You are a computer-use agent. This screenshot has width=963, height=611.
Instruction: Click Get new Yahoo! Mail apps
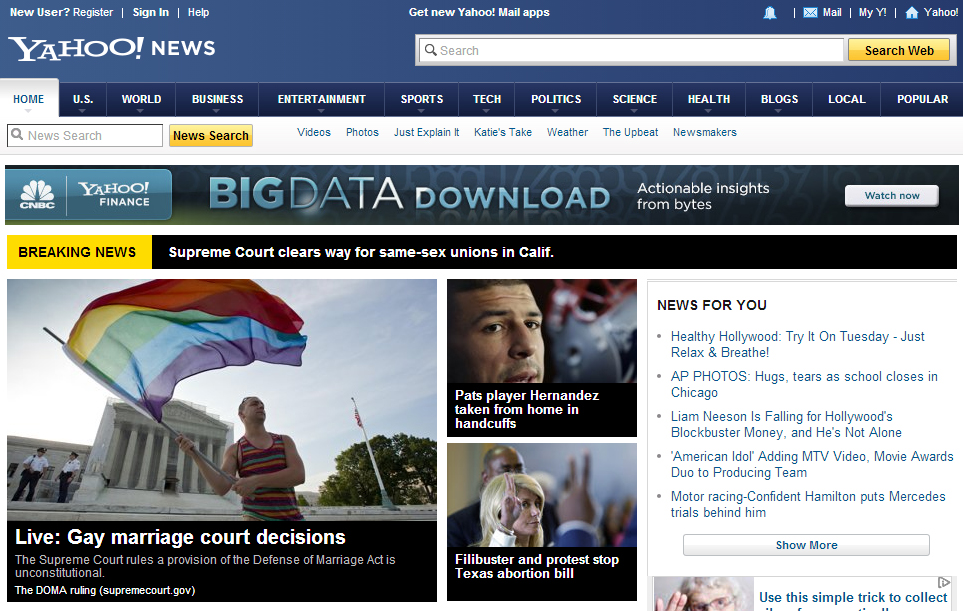coord(479,12)
